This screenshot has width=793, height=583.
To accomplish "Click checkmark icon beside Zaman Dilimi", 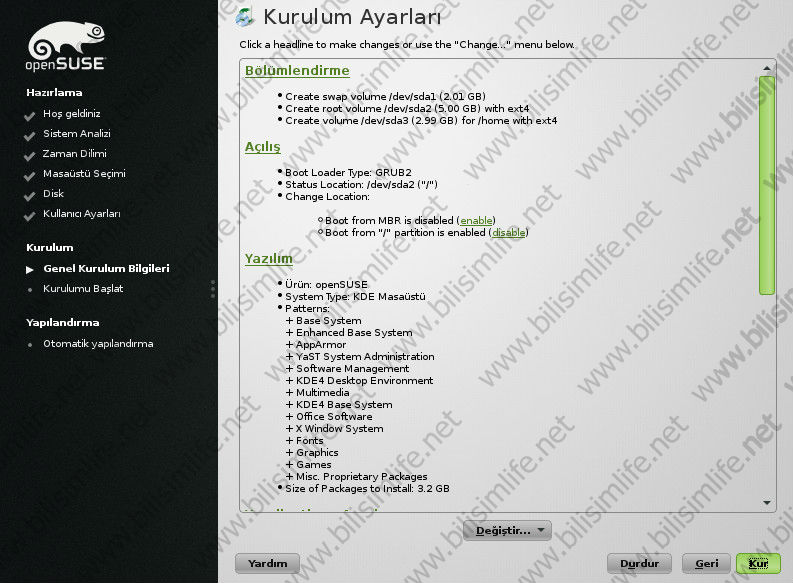I will point(29,156).
